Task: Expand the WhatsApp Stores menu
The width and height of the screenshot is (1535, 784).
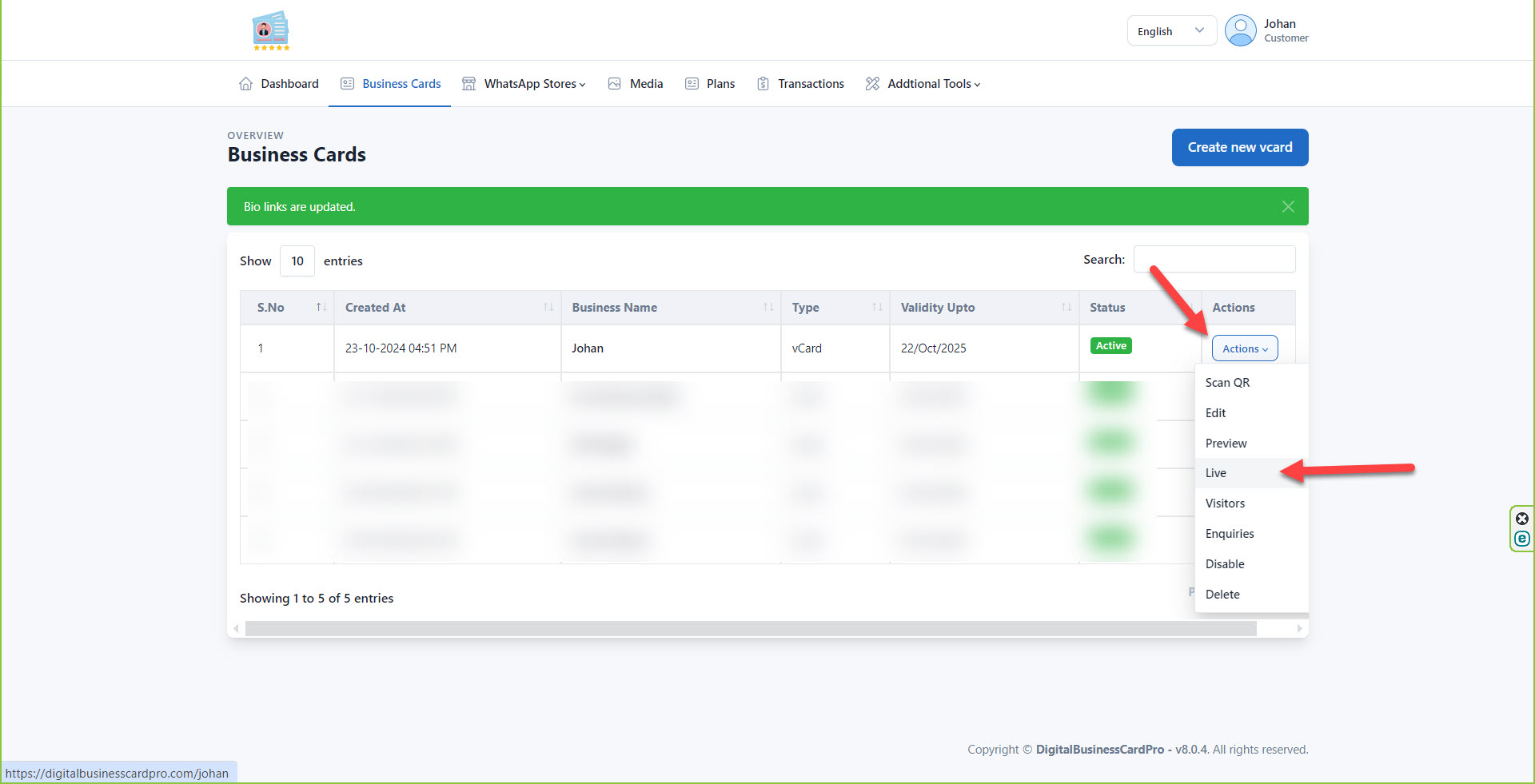Action: (x=534, y=84)
